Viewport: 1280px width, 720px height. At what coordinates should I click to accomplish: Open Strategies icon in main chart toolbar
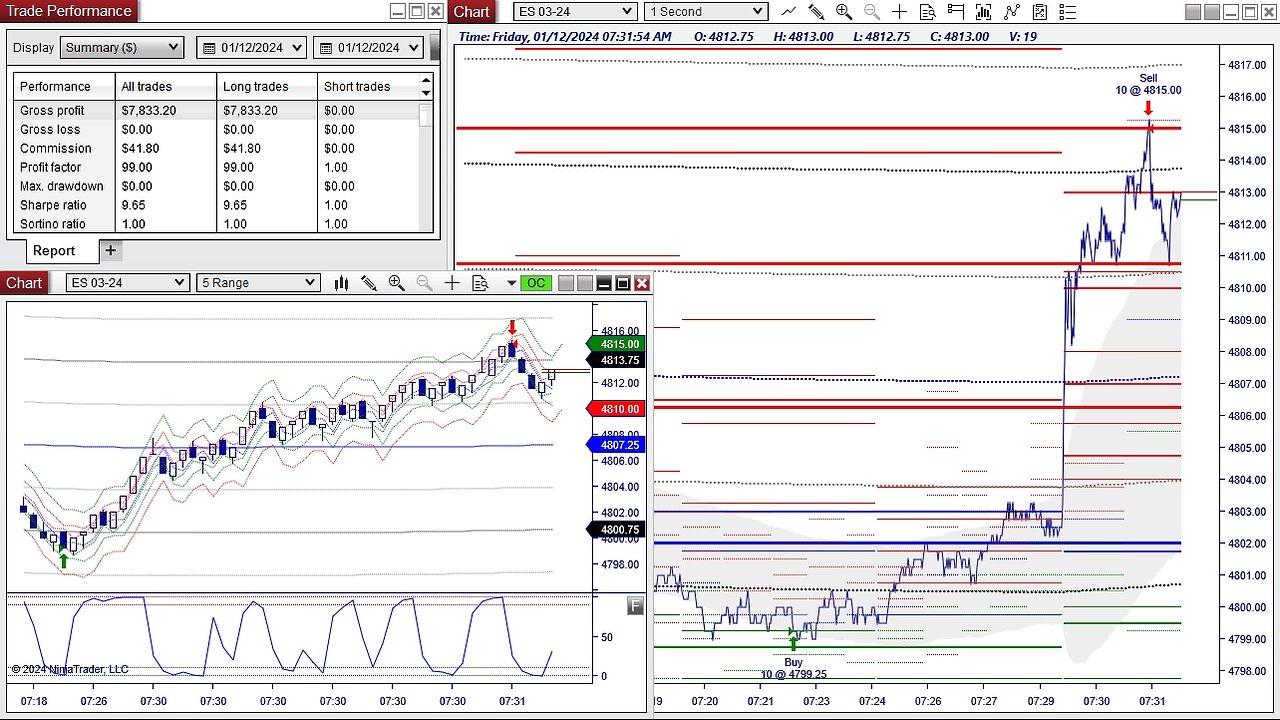click(1011, 12)
